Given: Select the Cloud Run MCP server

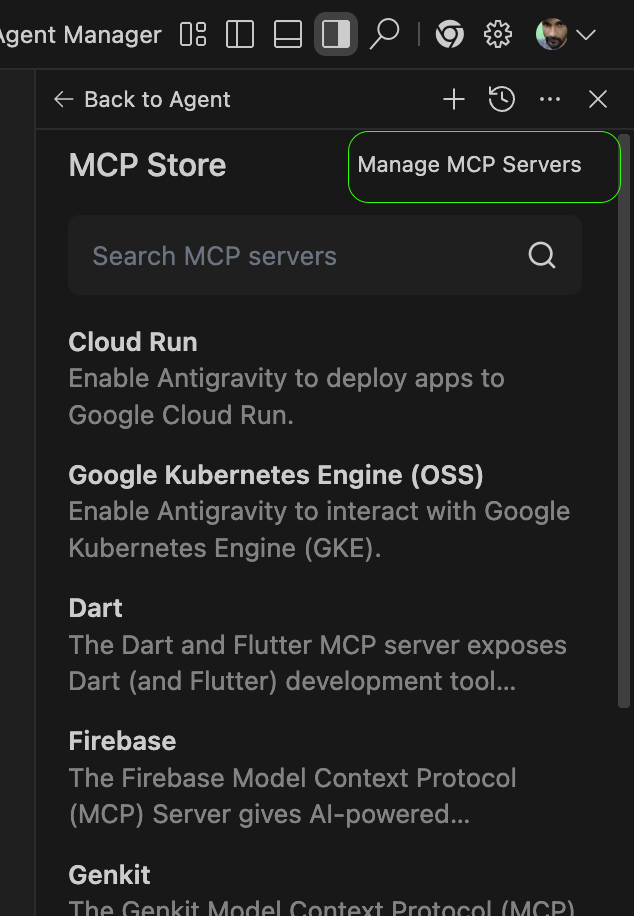Looking at the screenshot, I should click(133, 342).
